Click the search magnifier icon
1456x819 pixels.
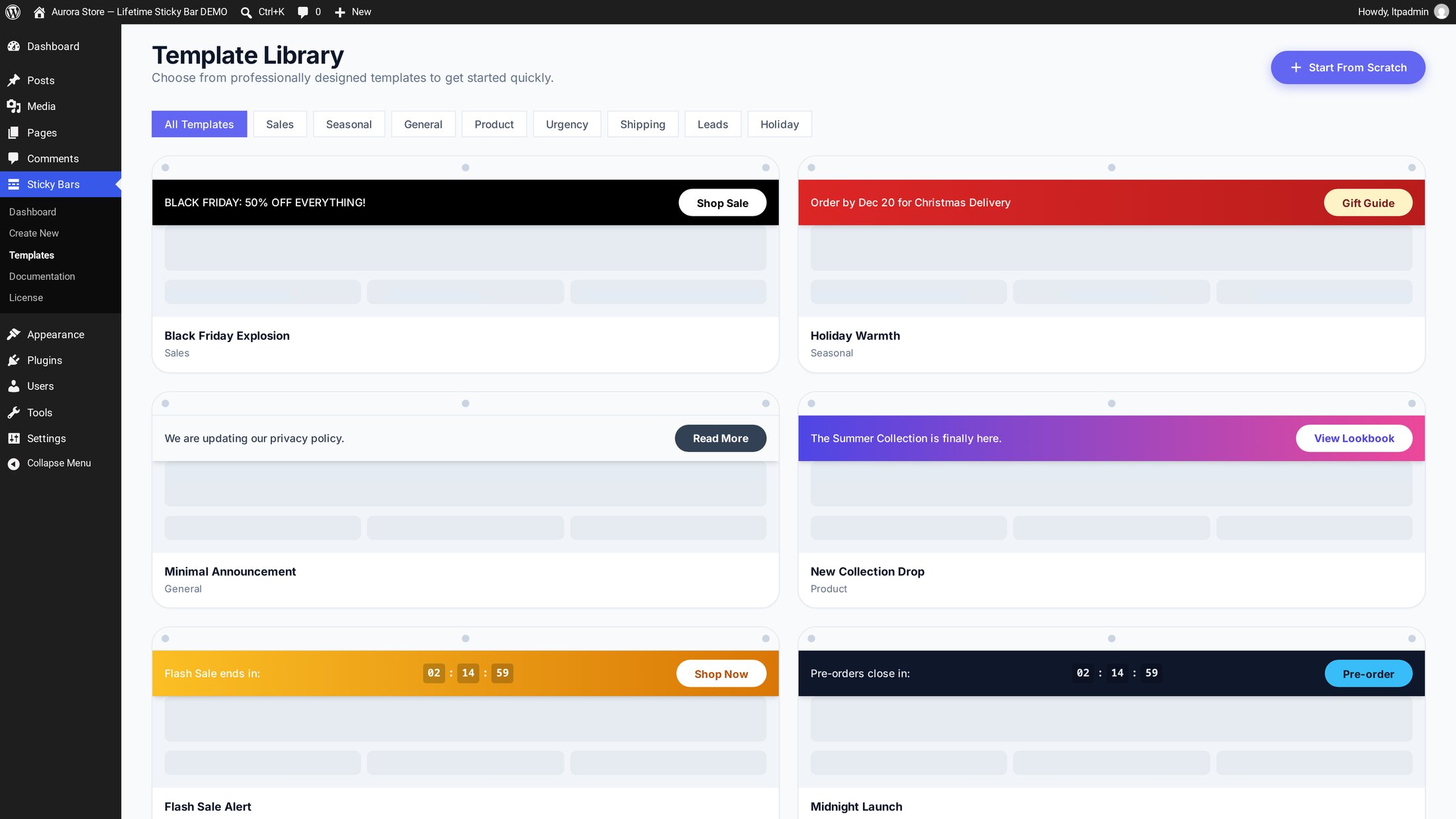(x=246, y=12)
